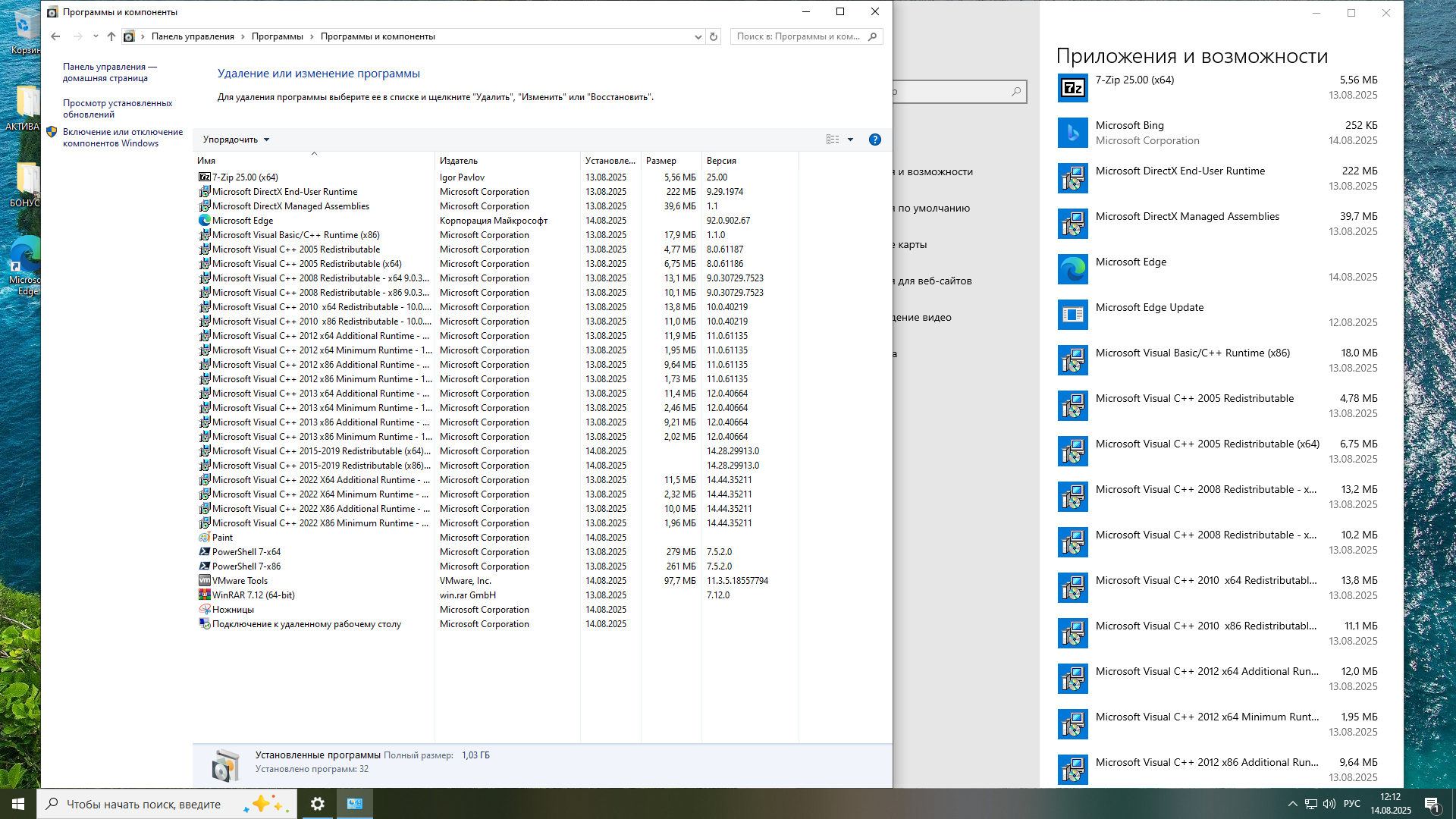Sort by the Размер column header
Screen dimensions: 1456x819
click(671, 161)
